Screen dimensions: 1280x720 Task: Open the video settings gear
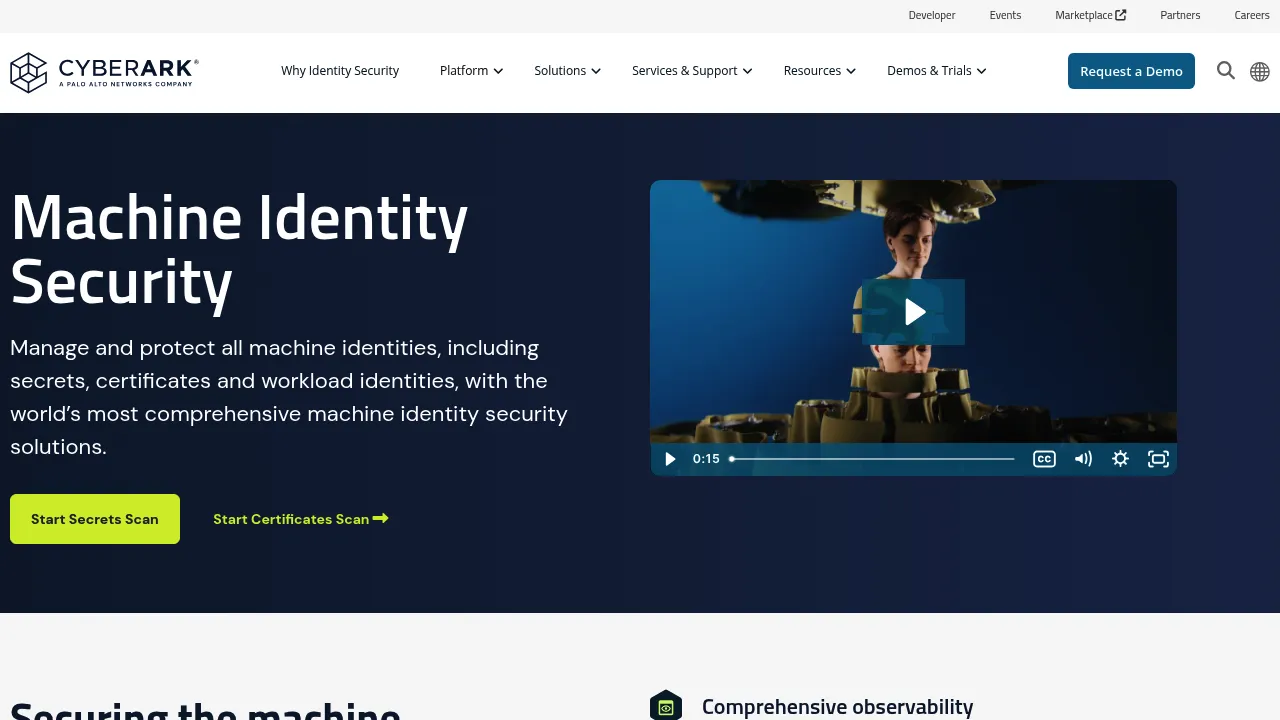[x=1121, y=459]
